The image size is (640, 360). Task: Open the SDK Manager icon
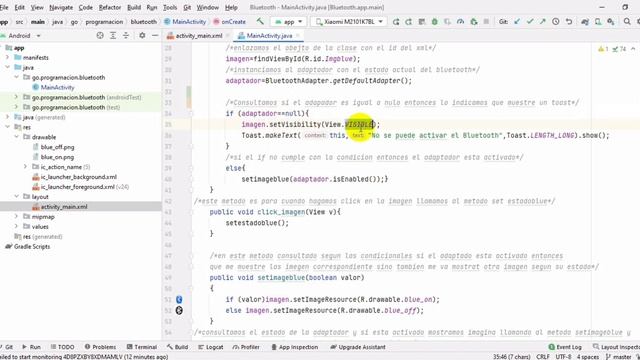611,22
